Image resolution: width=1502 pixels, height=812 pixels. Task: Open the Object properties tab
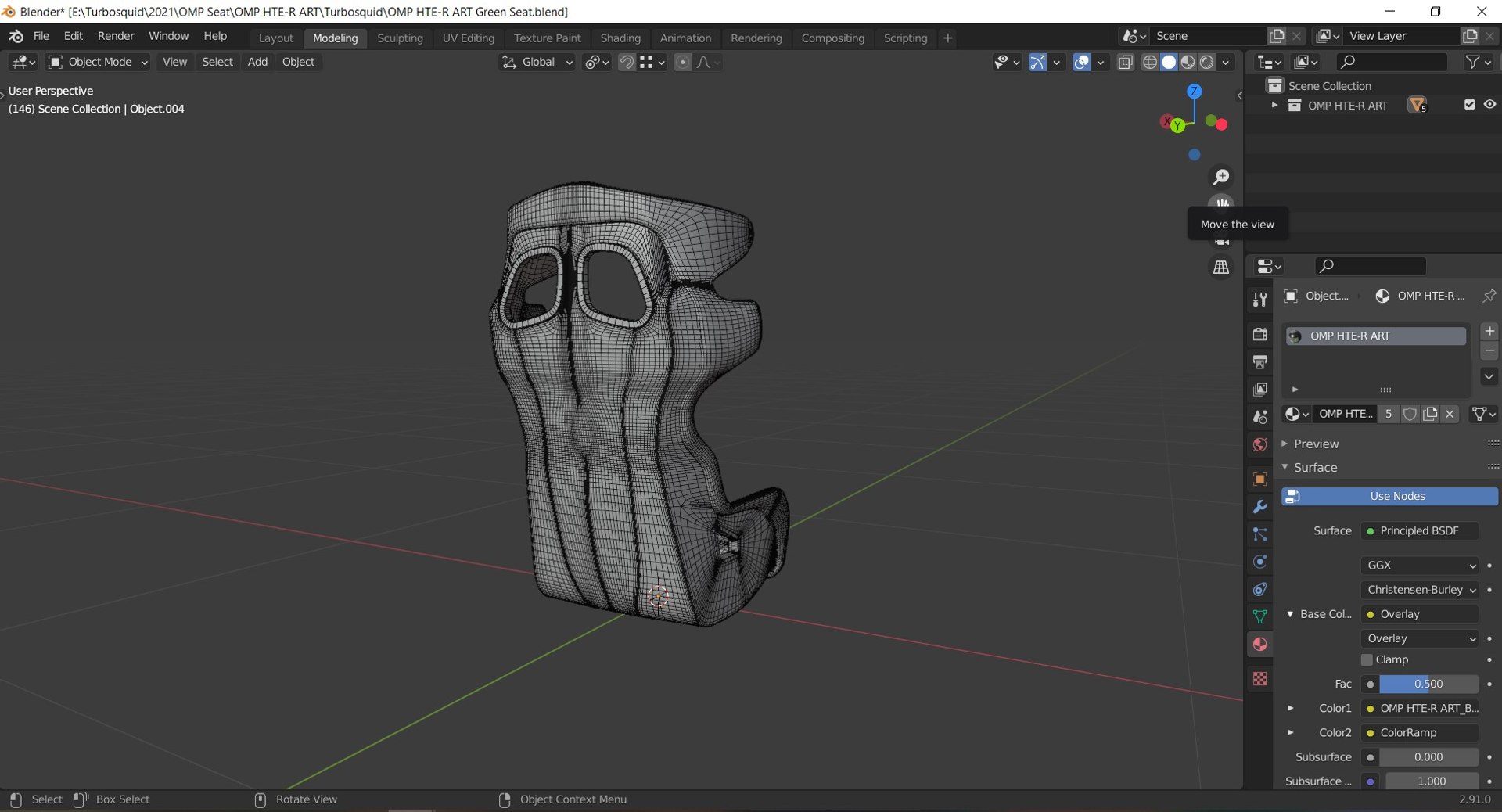[1259, 479]
